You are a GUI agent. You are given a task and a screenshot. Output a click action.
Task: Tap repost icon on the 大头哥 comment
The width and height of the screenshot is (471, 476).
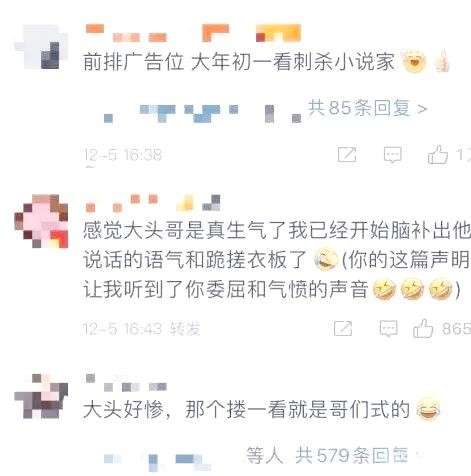point(343,329)
